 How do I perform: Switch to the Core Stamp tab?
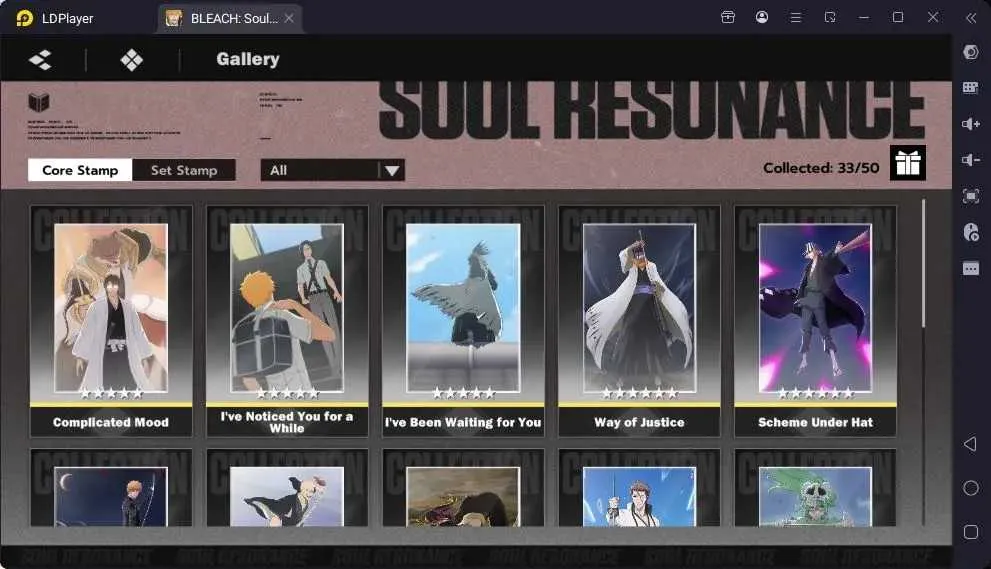point(80,170)
